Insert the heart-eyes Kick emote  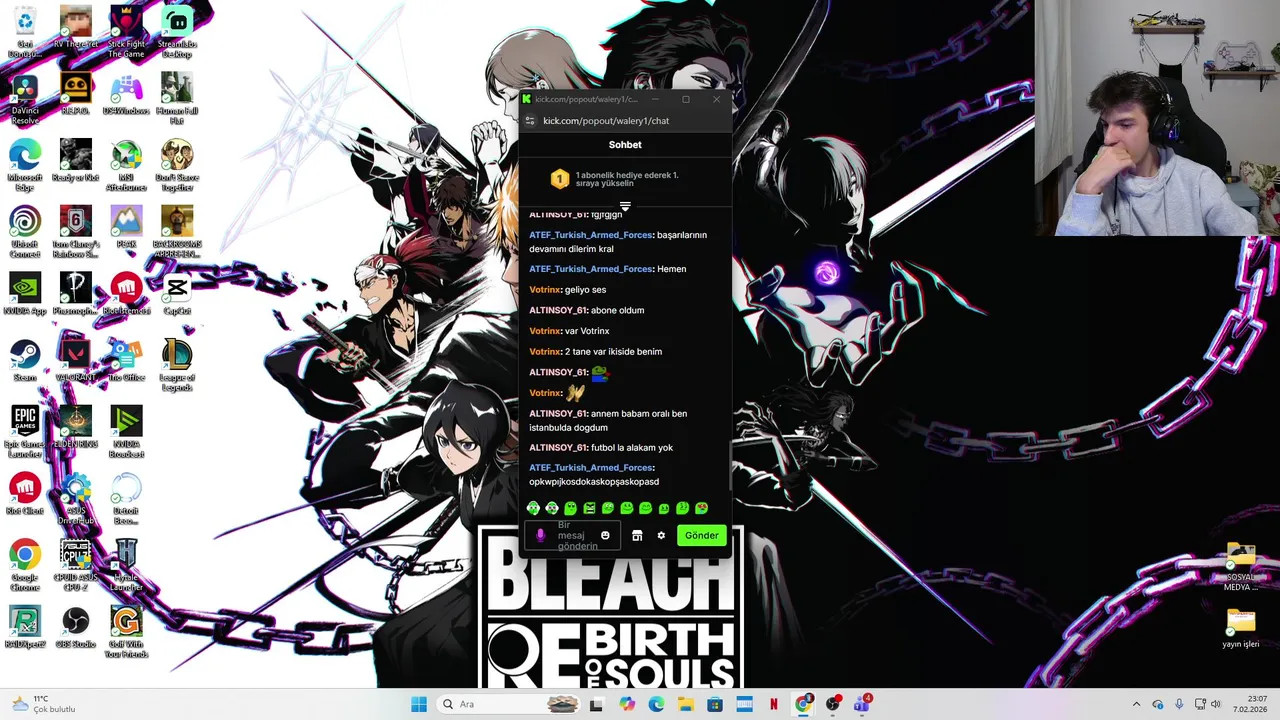(701, 508)
